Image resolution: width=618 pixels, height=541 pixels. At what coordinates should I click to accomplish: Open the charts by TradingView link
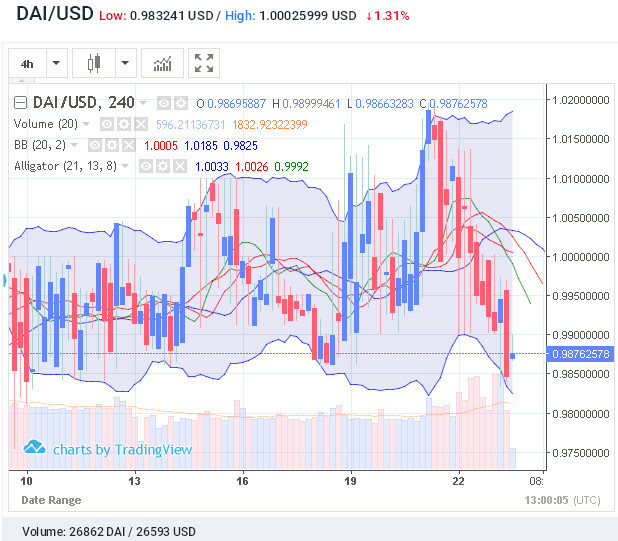pos(108,449)
